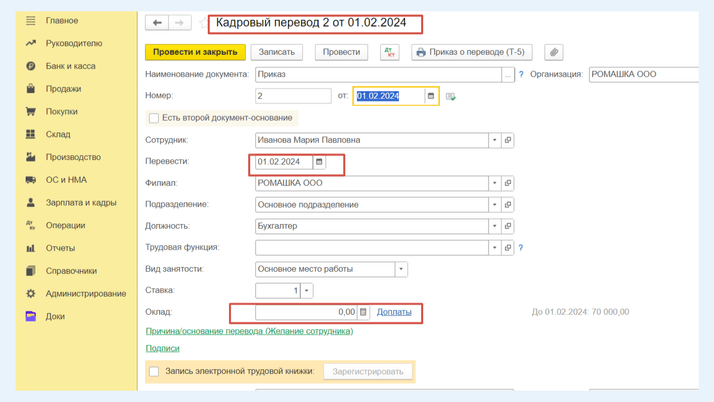The width and height of the screenshot is (714, 402).
Task: Open the Склад section
Action: (x=58, y=134)
